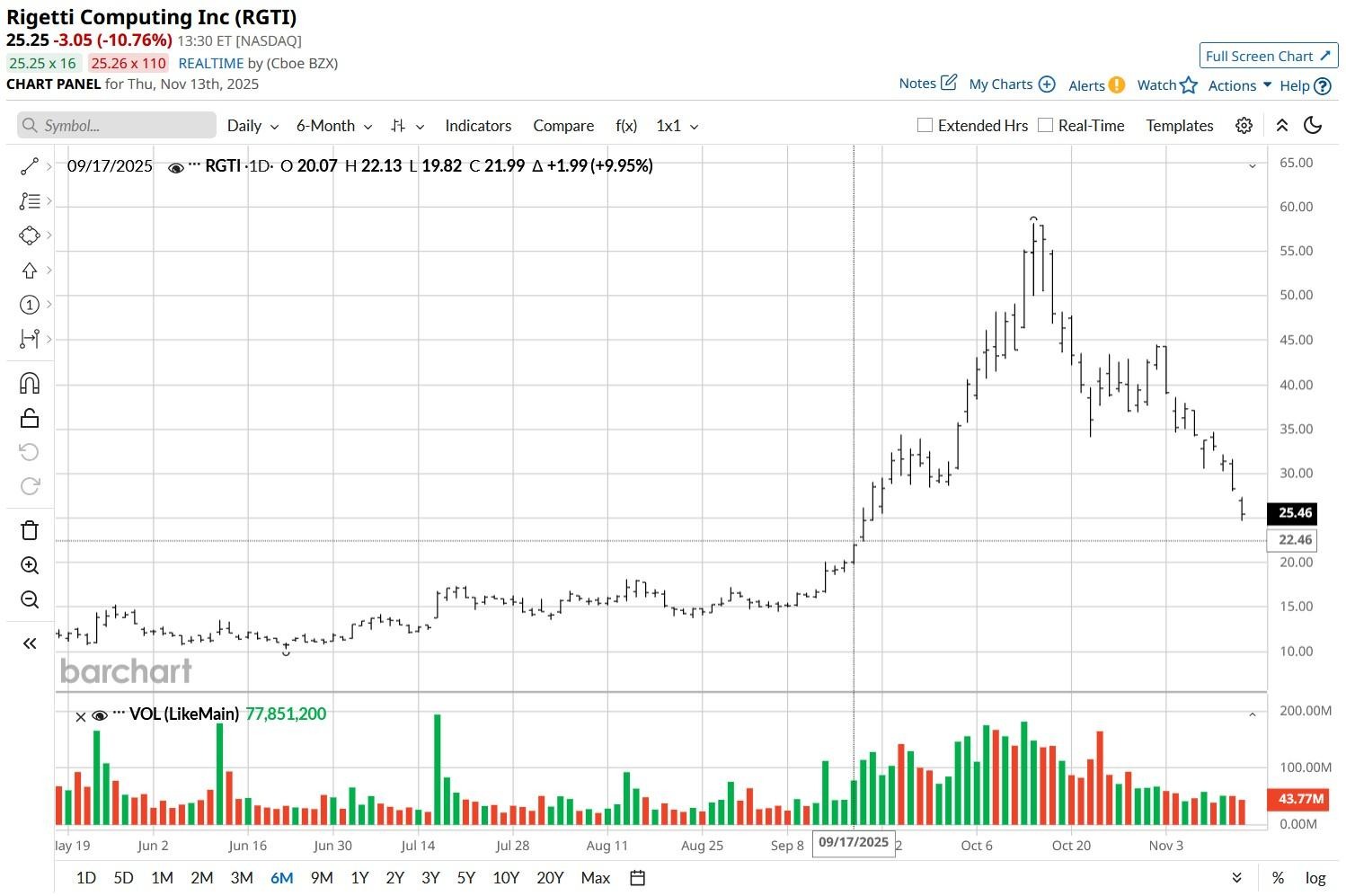Open the Compare menu
This screenshot has width=1346, height=896.
pos(563,126)
